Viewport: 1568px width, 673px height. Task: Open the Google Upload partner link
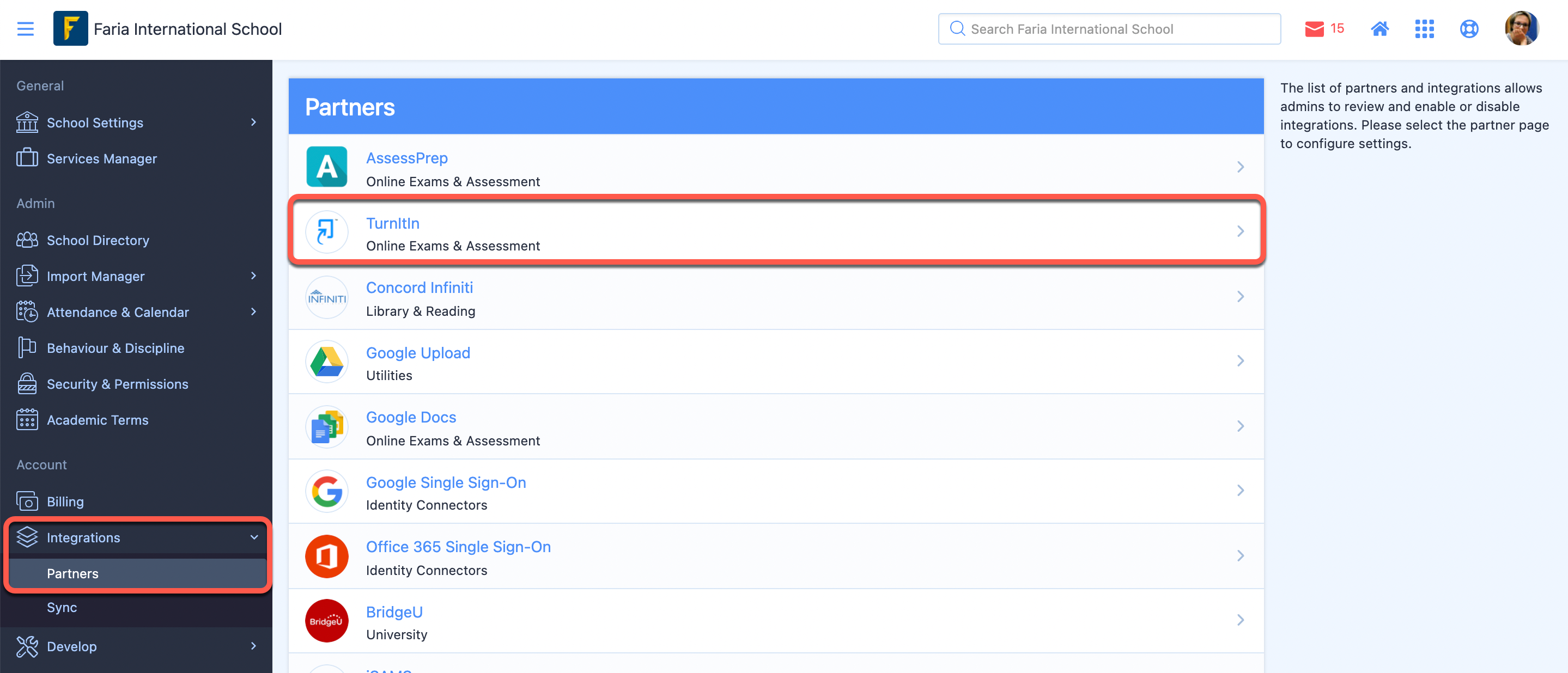(x=417, y=353)
